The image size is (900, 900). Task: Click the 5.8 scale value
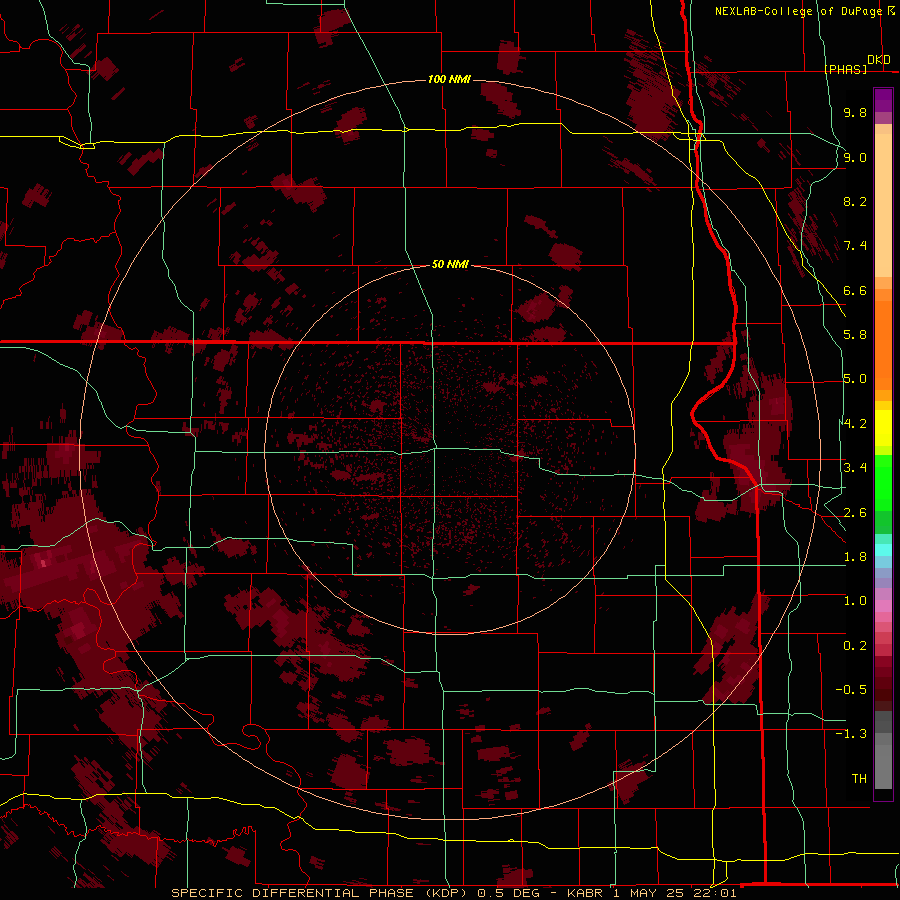pos(855,335)
